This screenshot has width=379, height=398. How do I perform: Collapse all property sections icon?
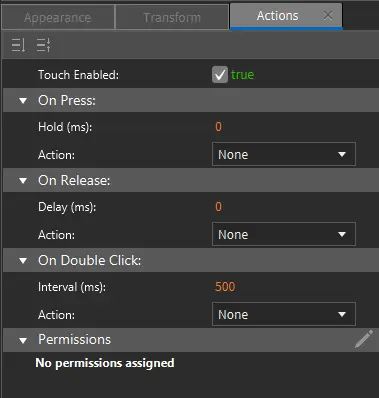click(44, 45)
